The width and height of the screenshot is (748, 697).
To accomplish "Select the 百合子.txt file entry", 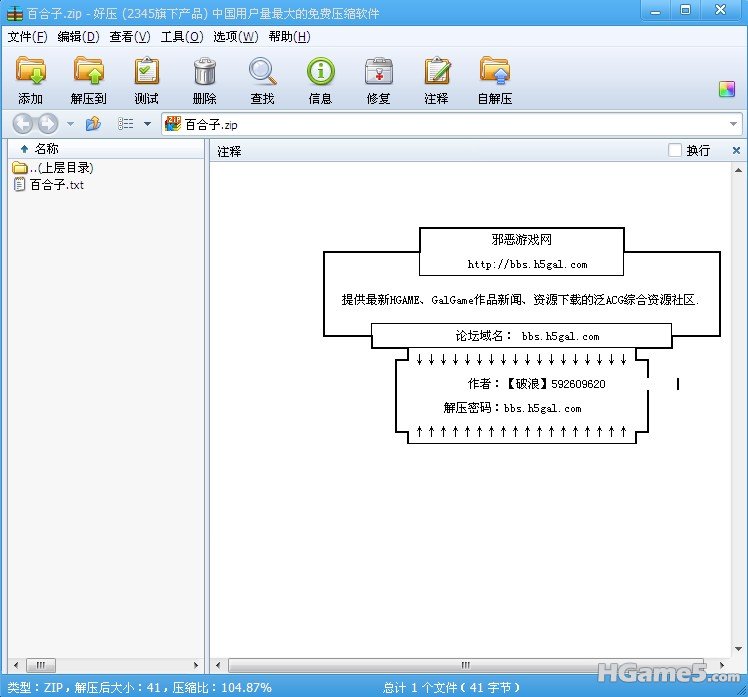I will pyautogui.click(x=56, y=184).
